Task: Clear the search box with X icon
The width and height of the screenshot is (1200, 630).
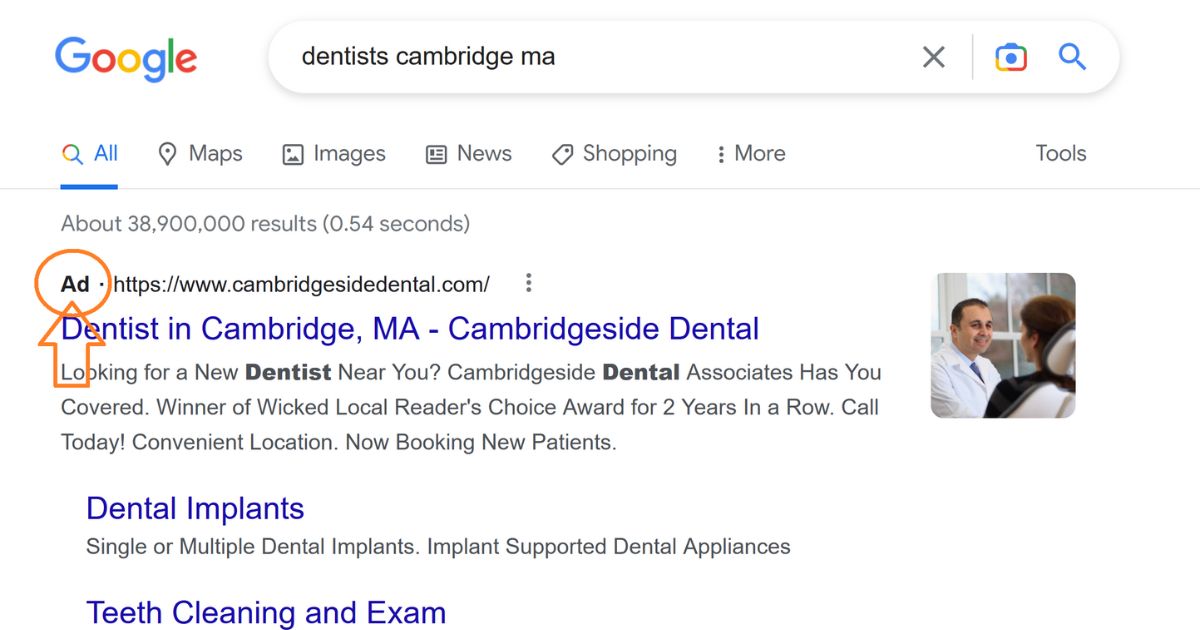Action: click(x=933, y=57)
